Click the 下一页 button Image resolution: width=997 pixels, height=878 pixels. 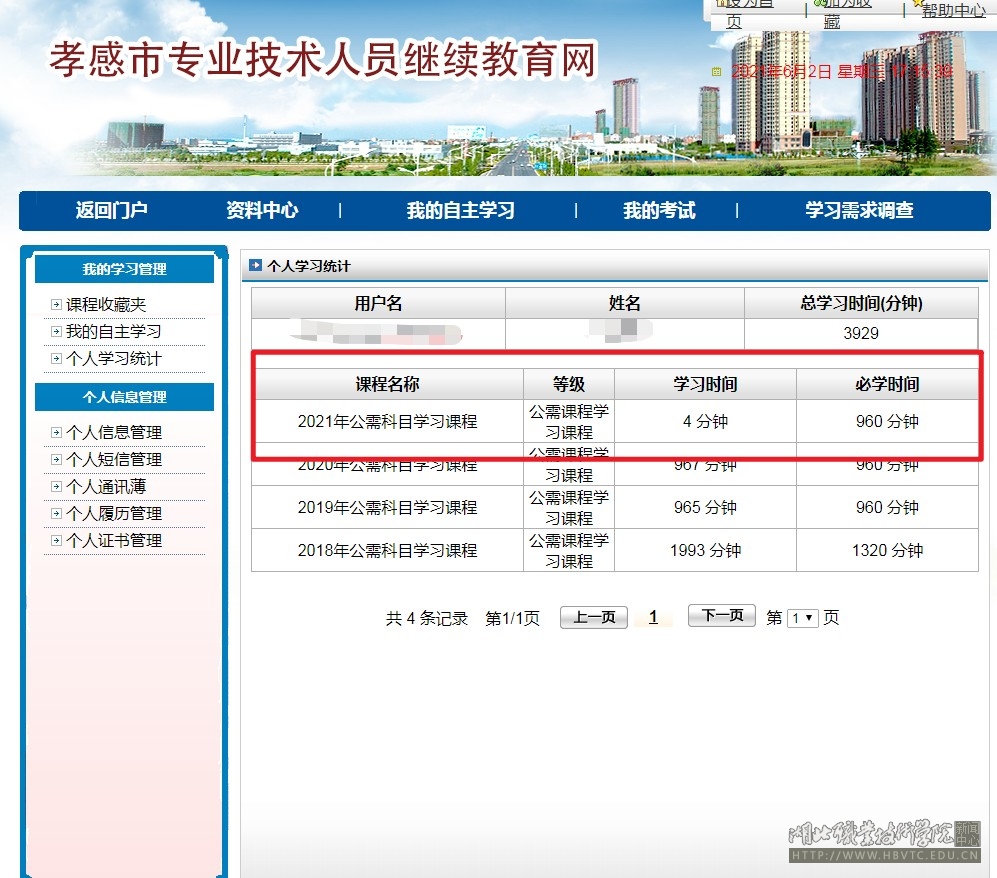pyautogui.click(x=721, y=616)
